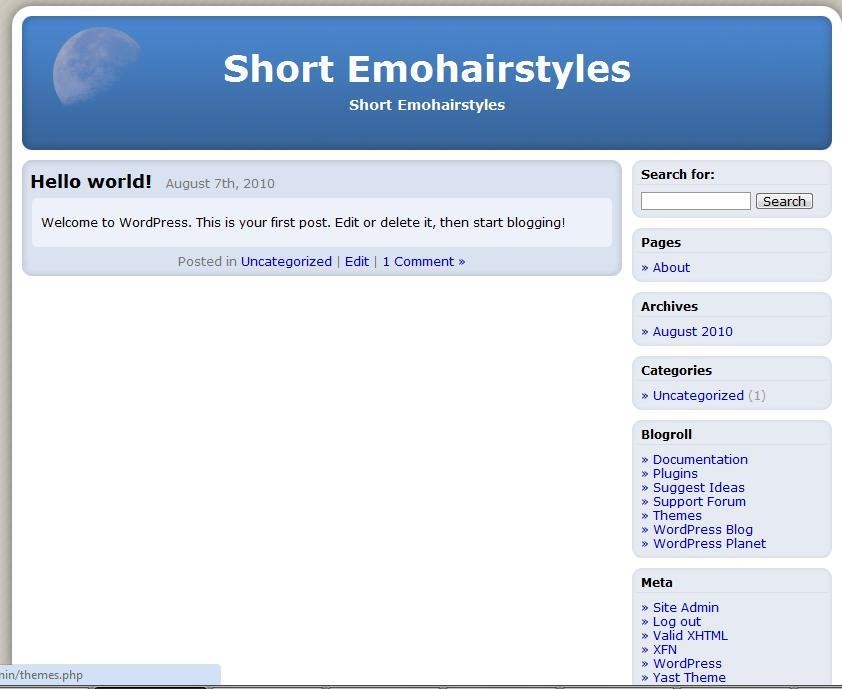The height and width of the screenshot is (689, 842).
Task: Go to the About page
Action: pyautogui.click(x=671, y=268)
